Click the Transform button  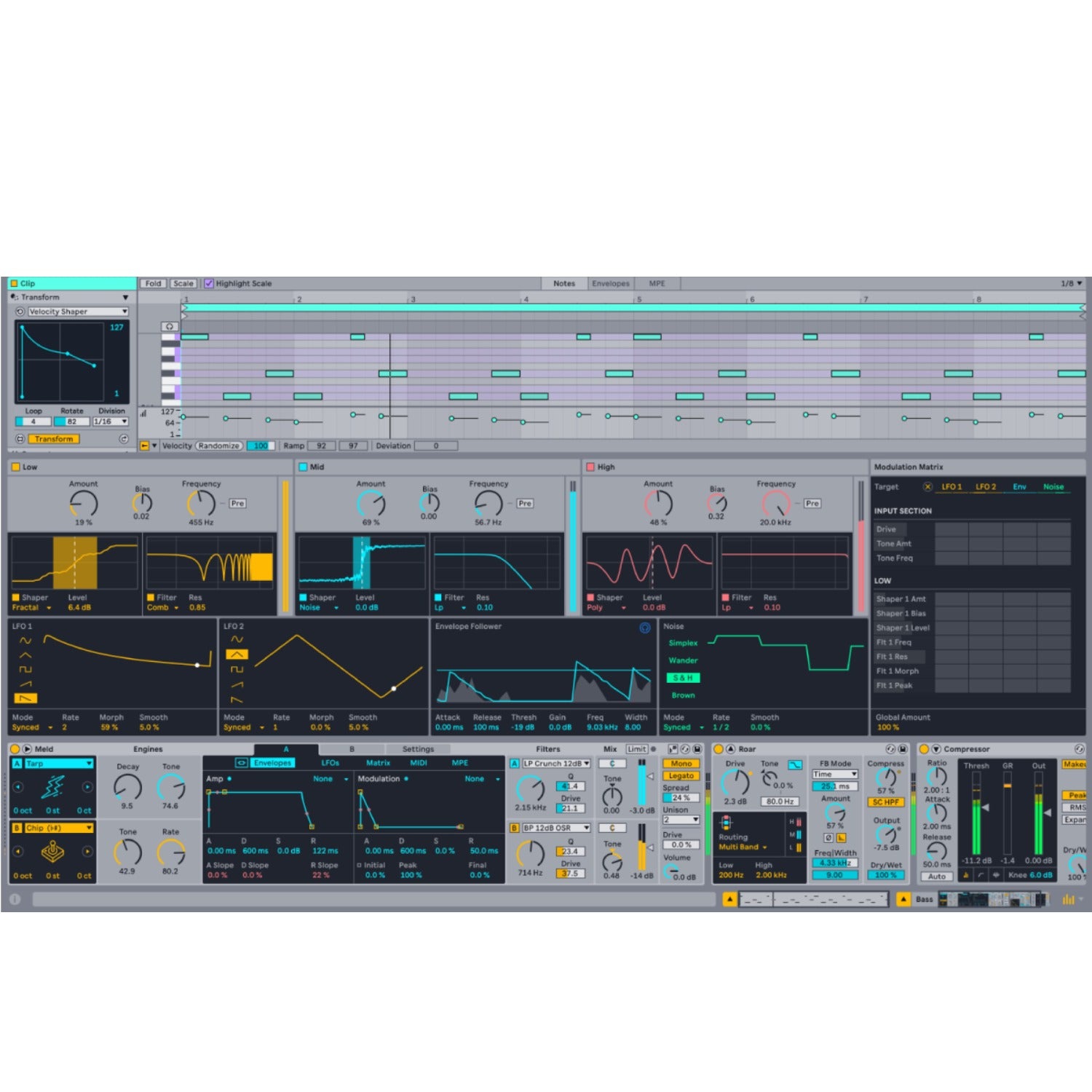tap(55, 439)
